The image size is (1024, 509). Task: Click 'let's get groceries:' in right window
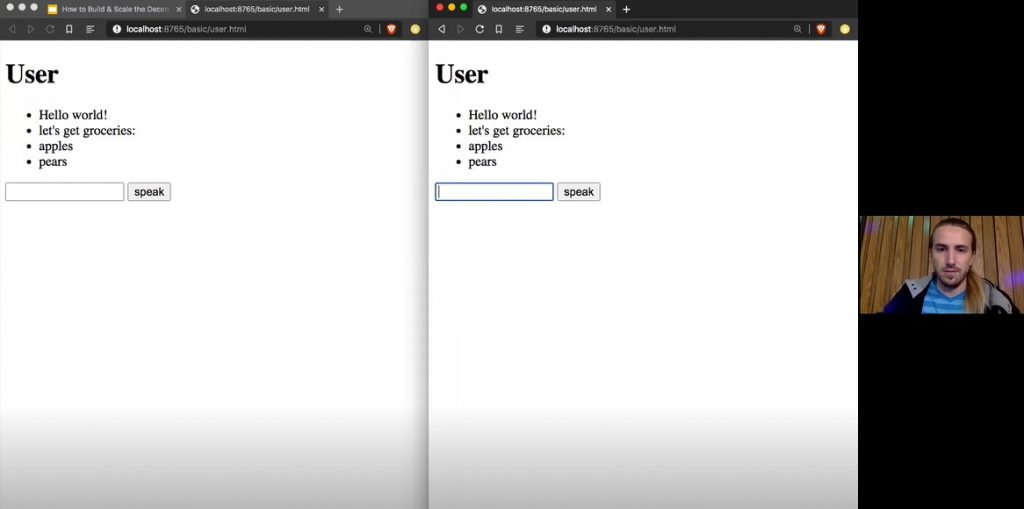tap(517, 131)
